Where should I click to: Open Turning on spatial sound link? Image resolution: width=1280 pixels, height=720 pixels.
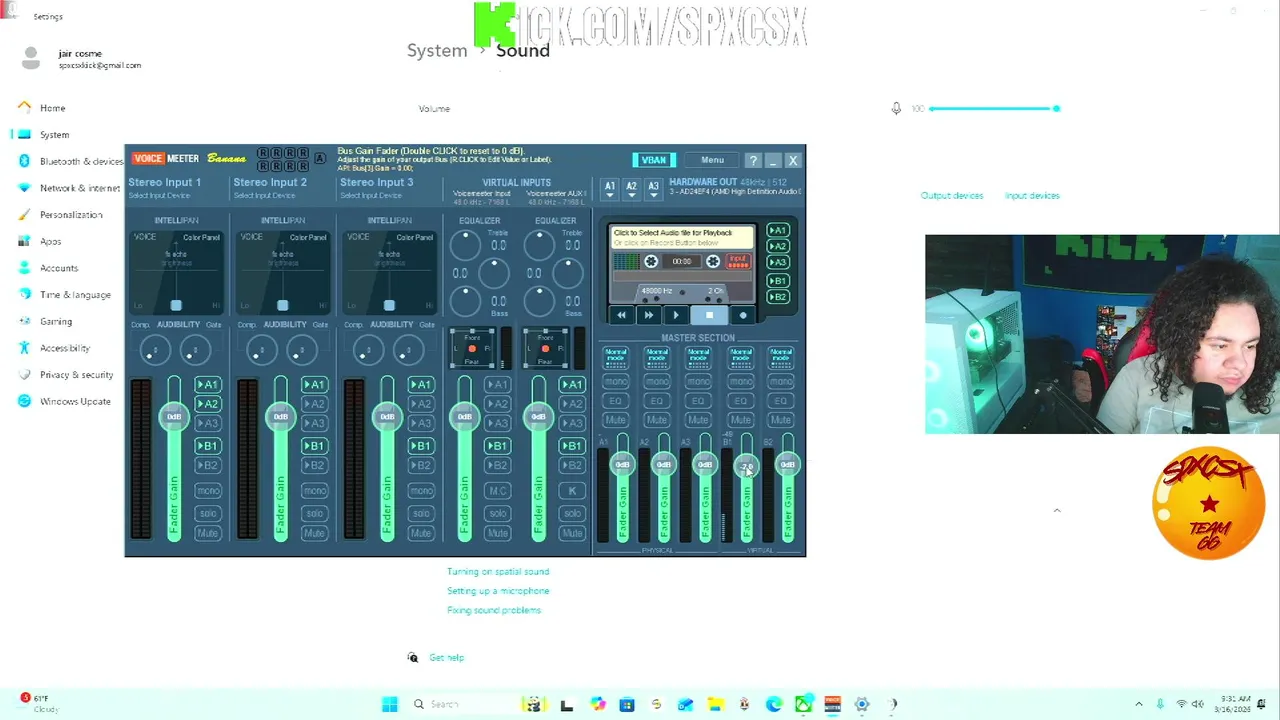click(498, 572)
